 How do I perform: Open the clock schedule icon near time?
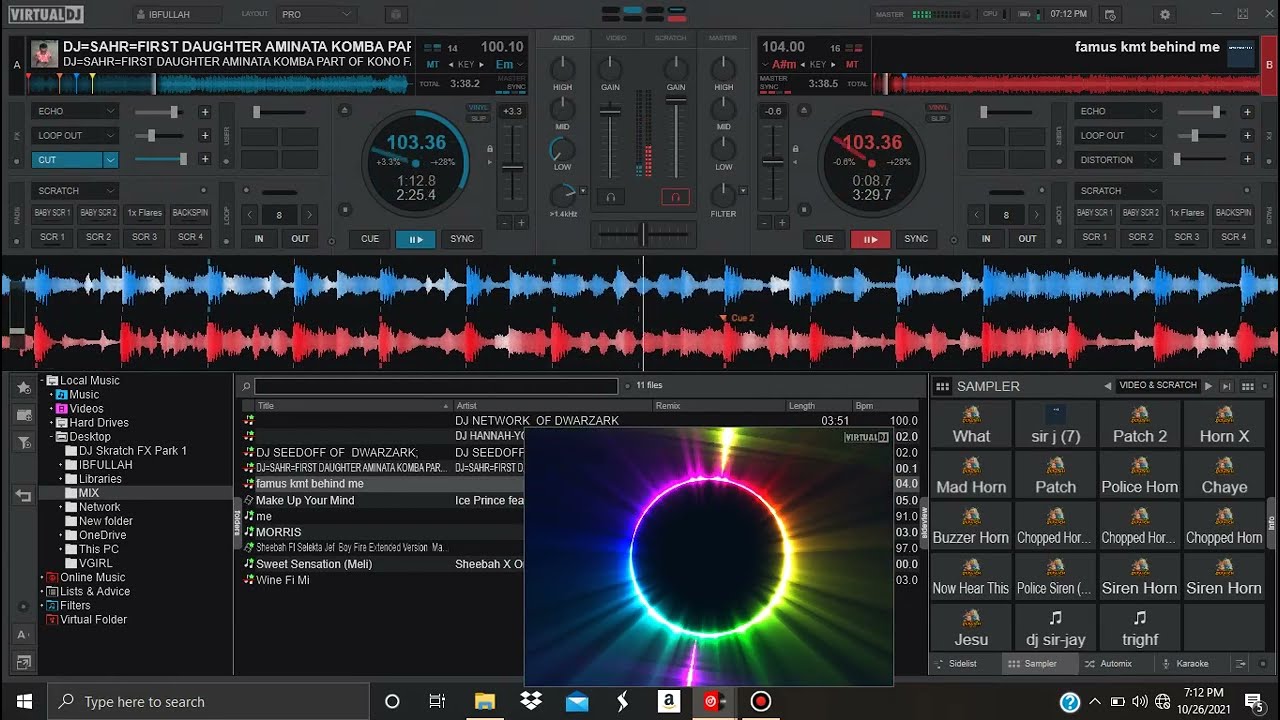click(1110, 15)
